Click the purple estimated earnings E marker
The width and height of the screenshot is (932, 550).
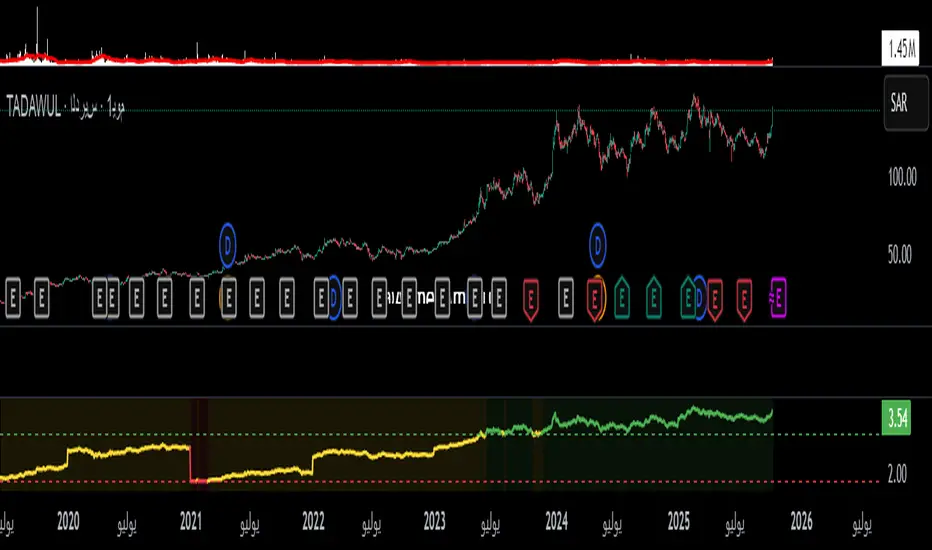(x=778, y=297)
